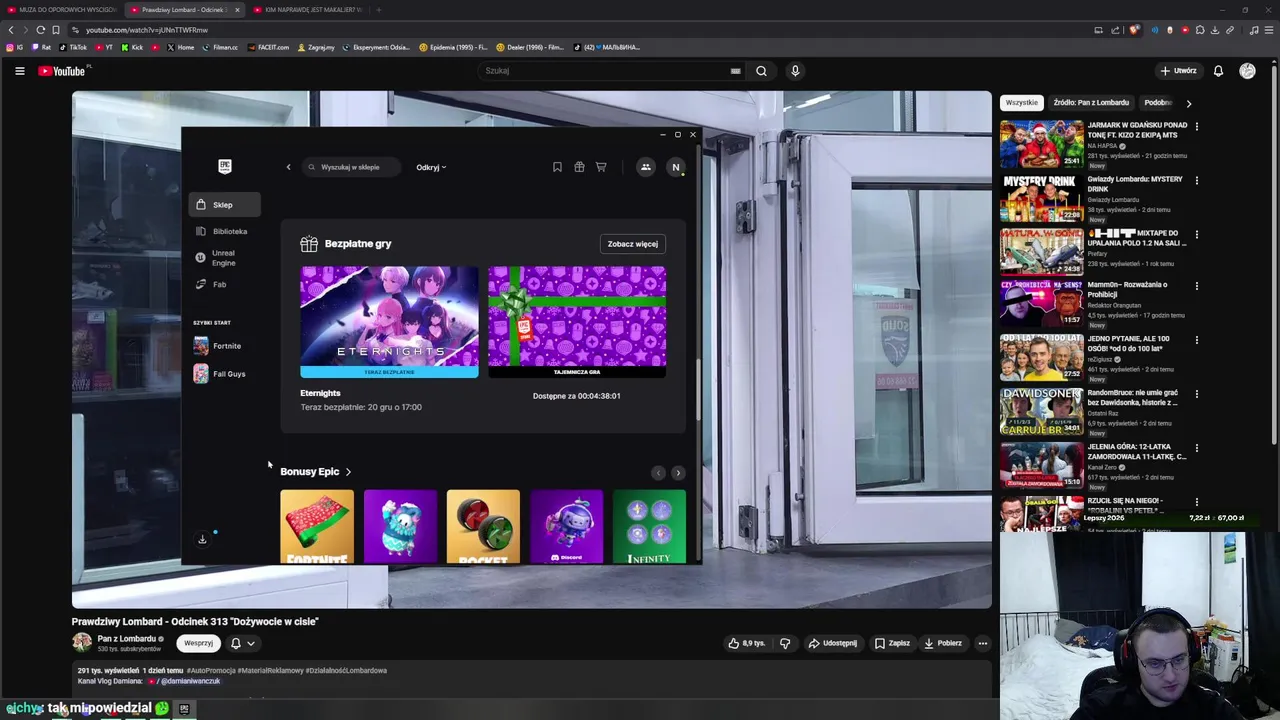Launch Fall Guys from quick start list
The width and height of the screenshot is (1280, 720).
(x=220, y=374)
